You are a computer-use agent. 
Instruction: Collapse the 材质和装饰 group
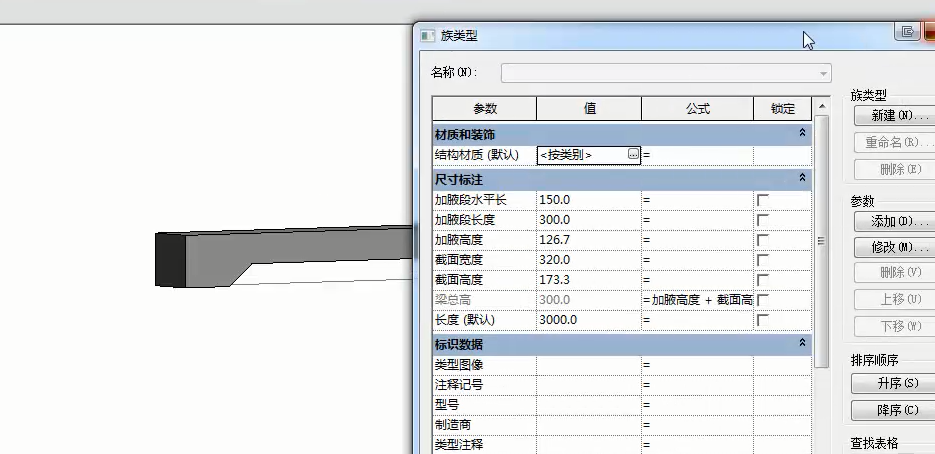(x=802, y=133)
